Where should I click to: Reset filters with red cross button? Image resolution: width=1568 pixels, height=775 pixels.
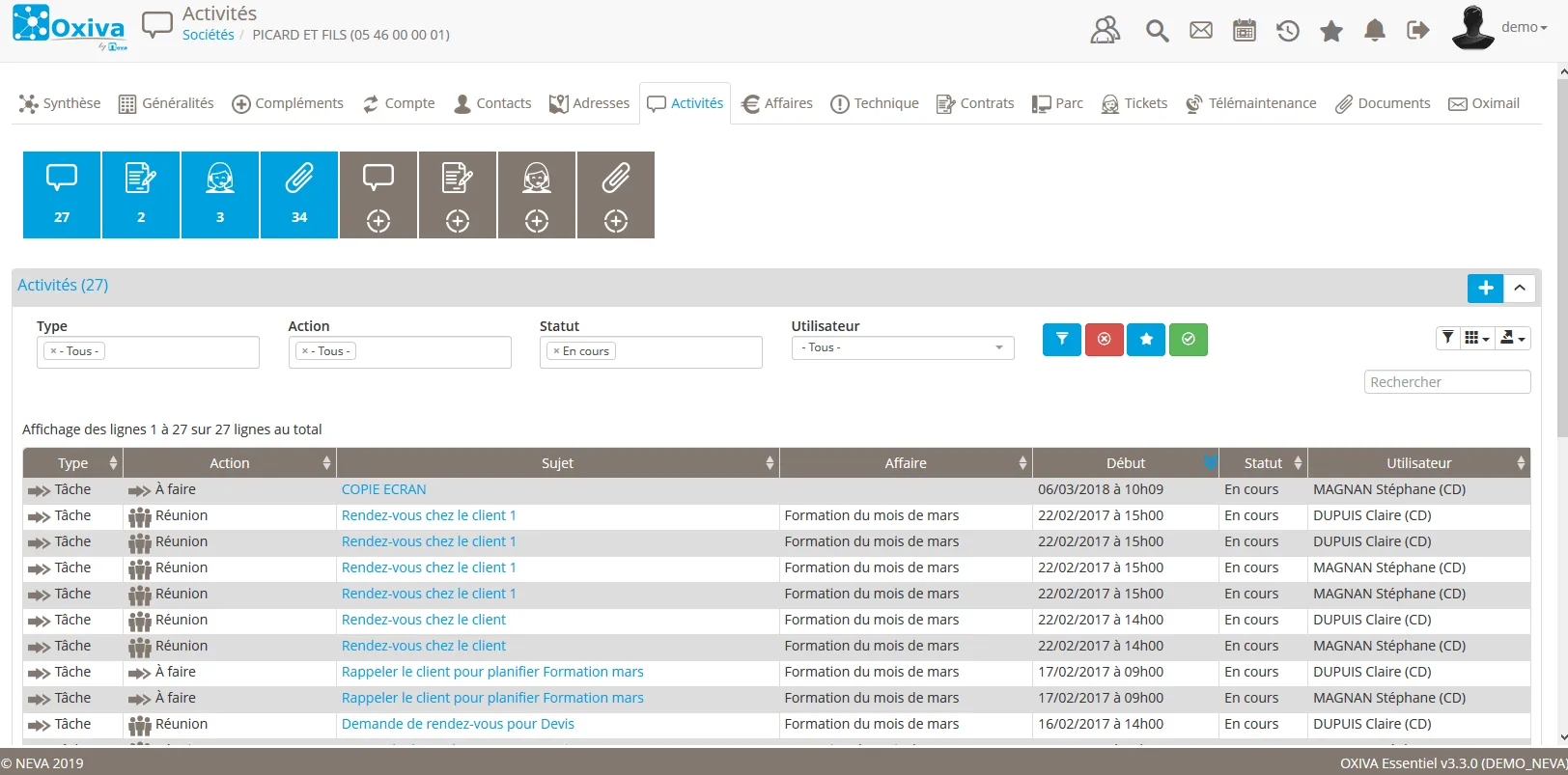pos(1105,339)
